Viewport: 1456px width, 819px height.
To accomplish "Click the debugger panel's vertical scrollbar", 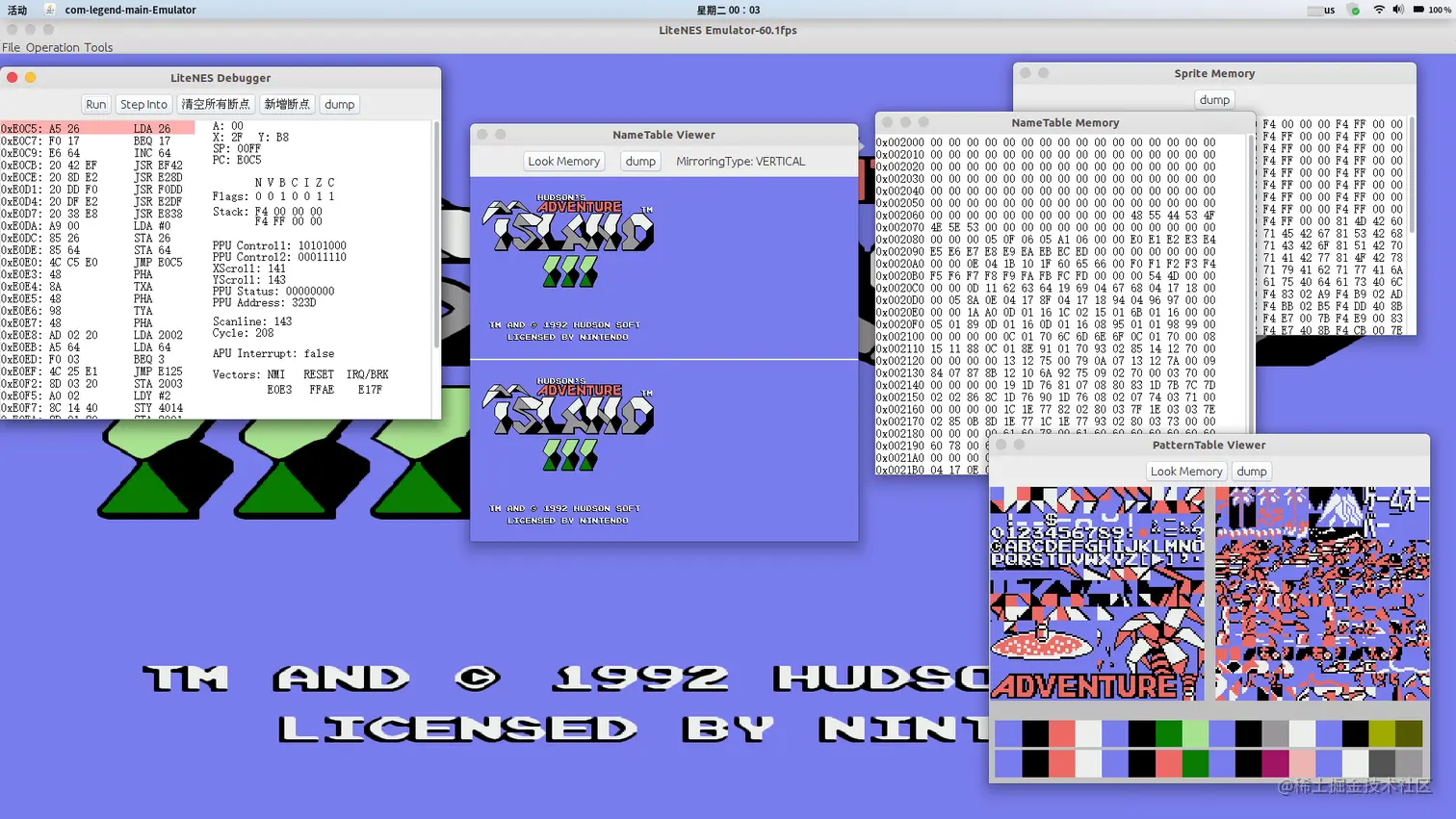I will pyautogui.click(x=437, y=234).
